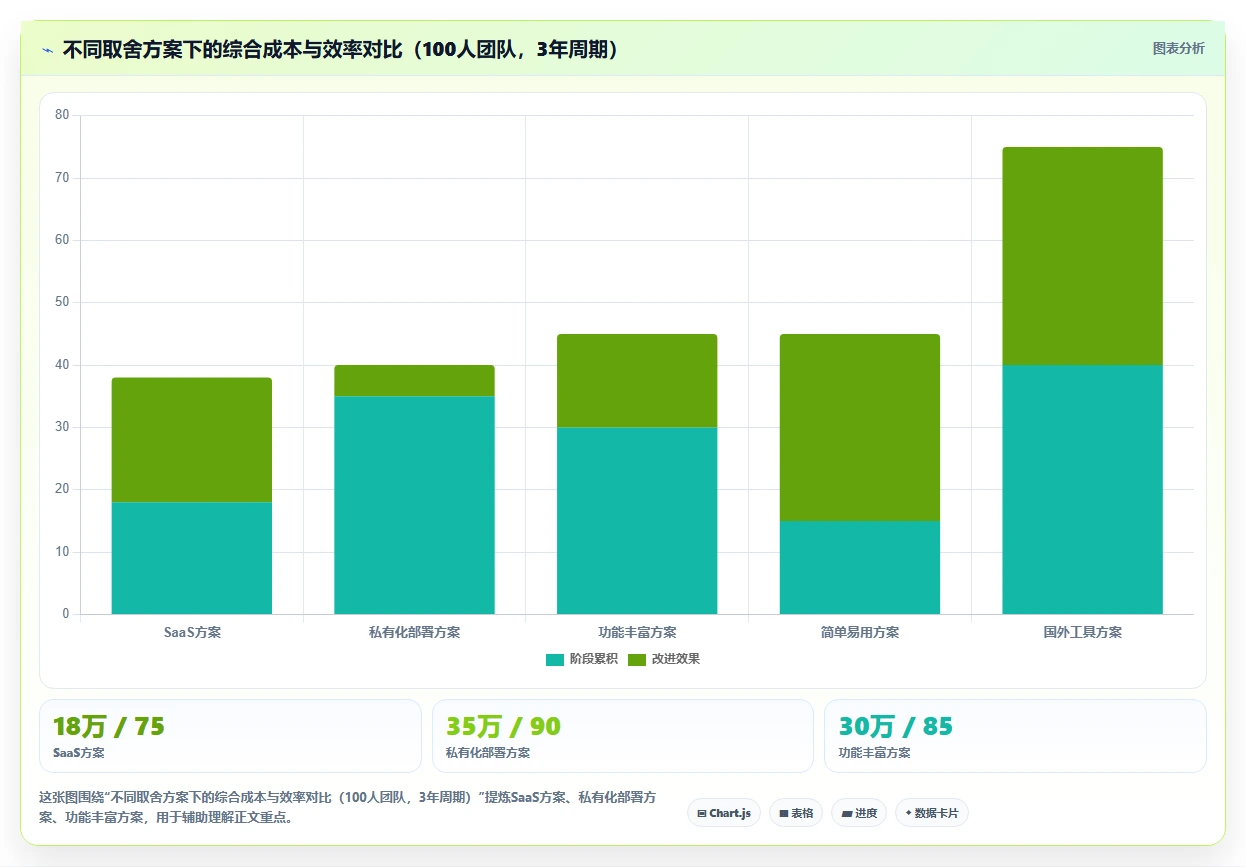Click the y-axis value 80
1246x867 pixels.
(x=62, y=115)
